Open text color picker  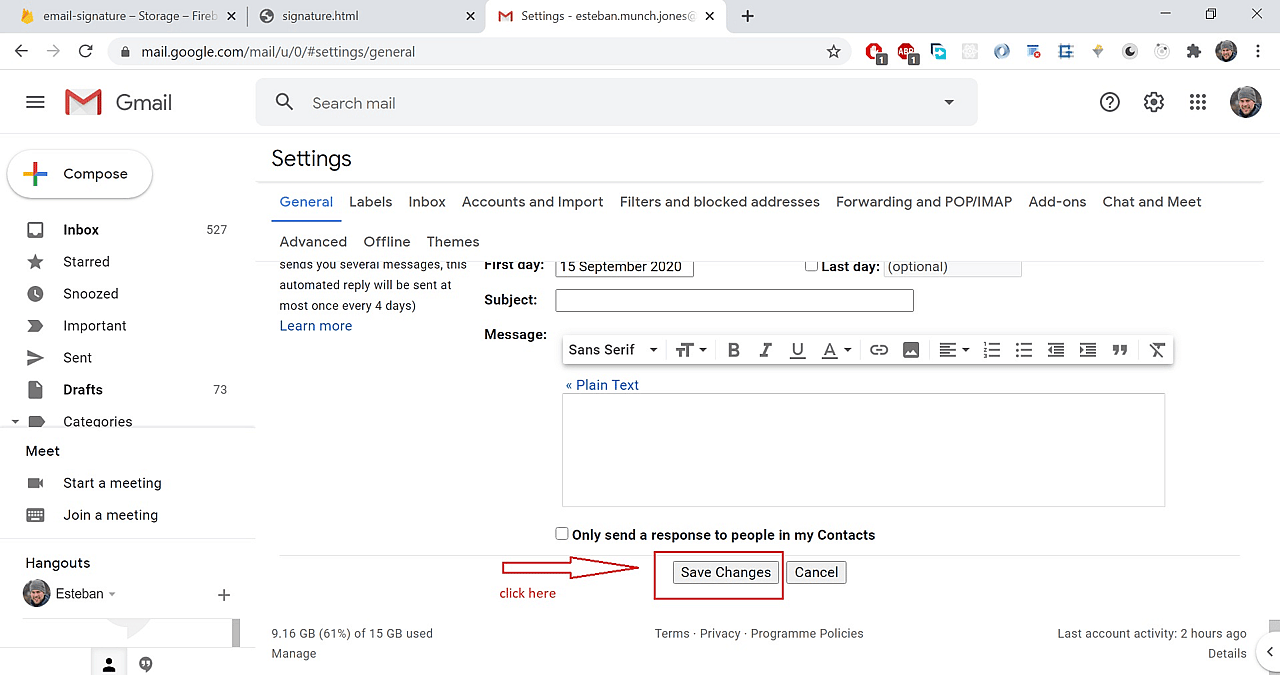tap(835, 350)
